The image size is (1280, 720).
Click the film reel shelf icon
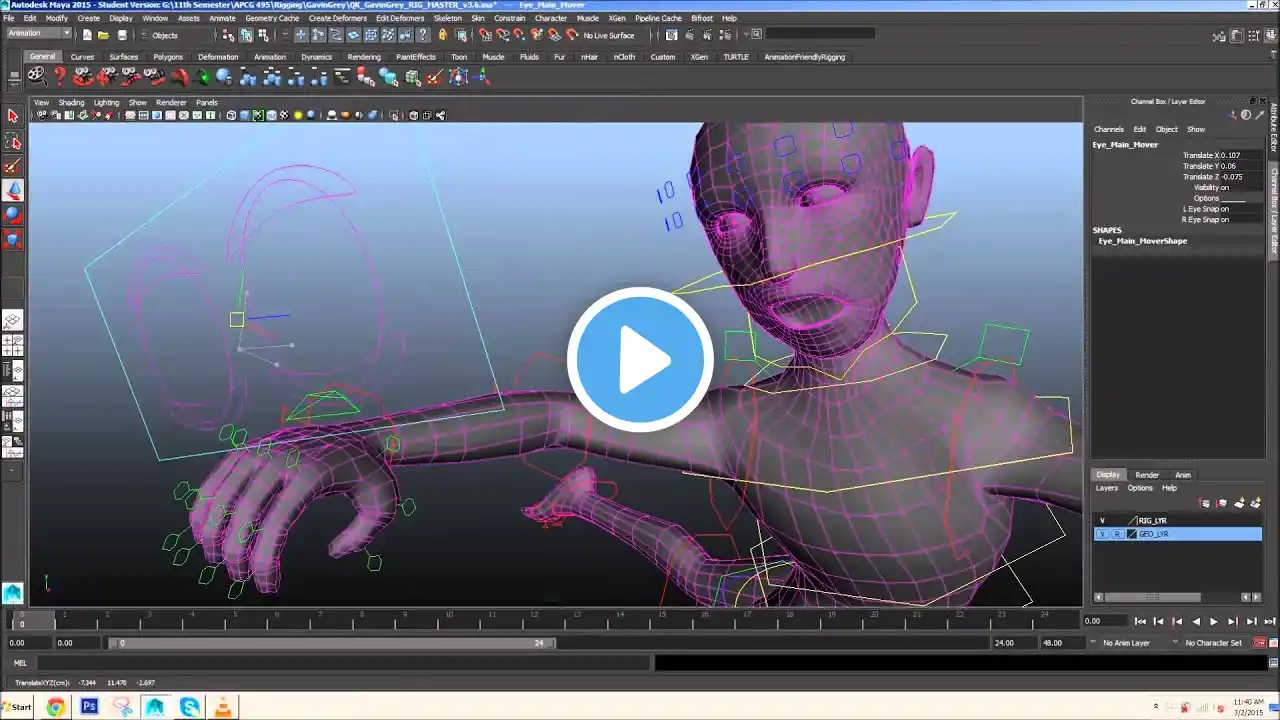(x=36, y=76)
